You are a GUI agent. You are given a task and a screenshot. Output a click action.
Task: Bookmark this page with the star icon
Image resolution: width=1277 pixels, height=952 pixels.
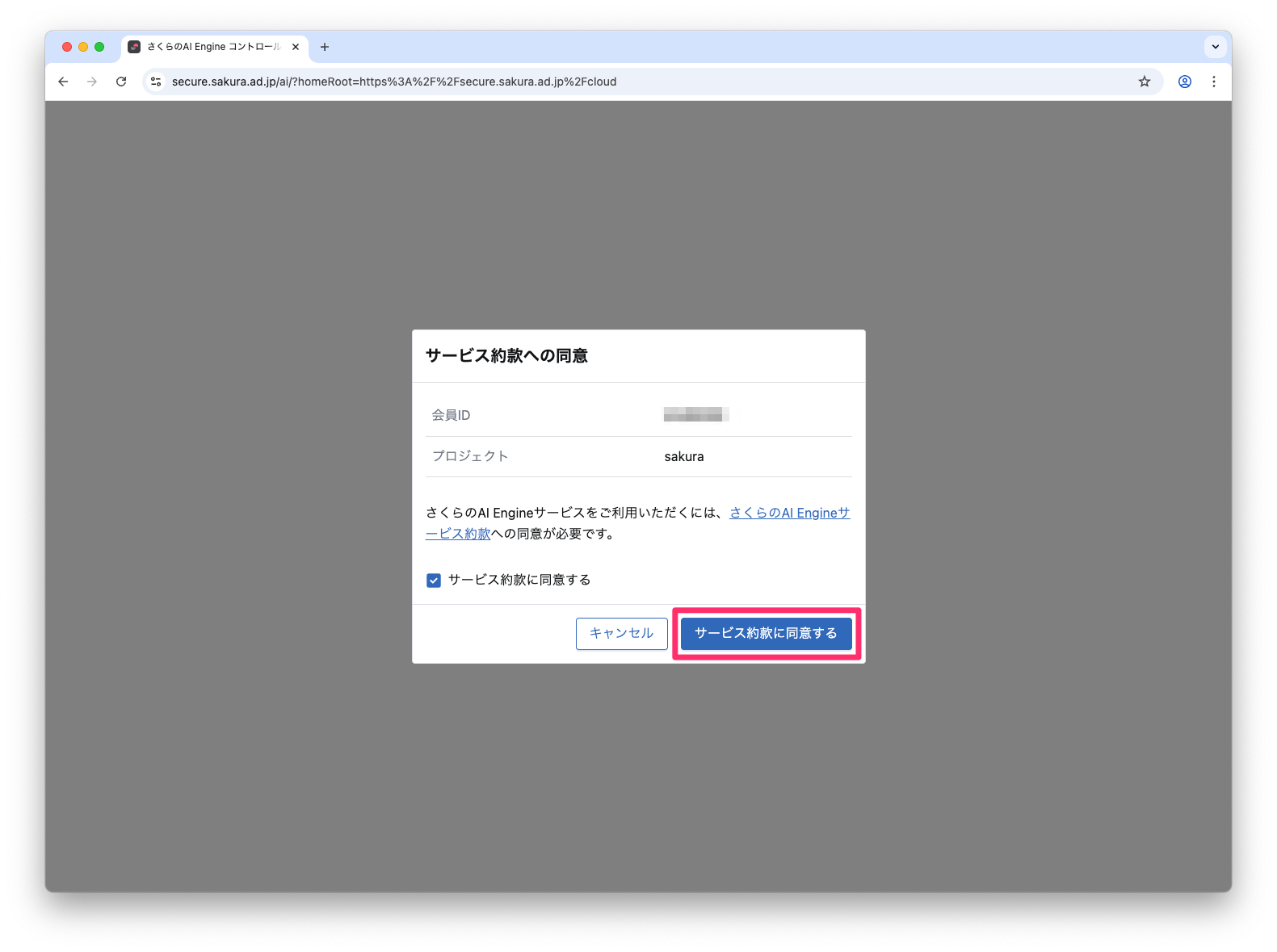1144,82
